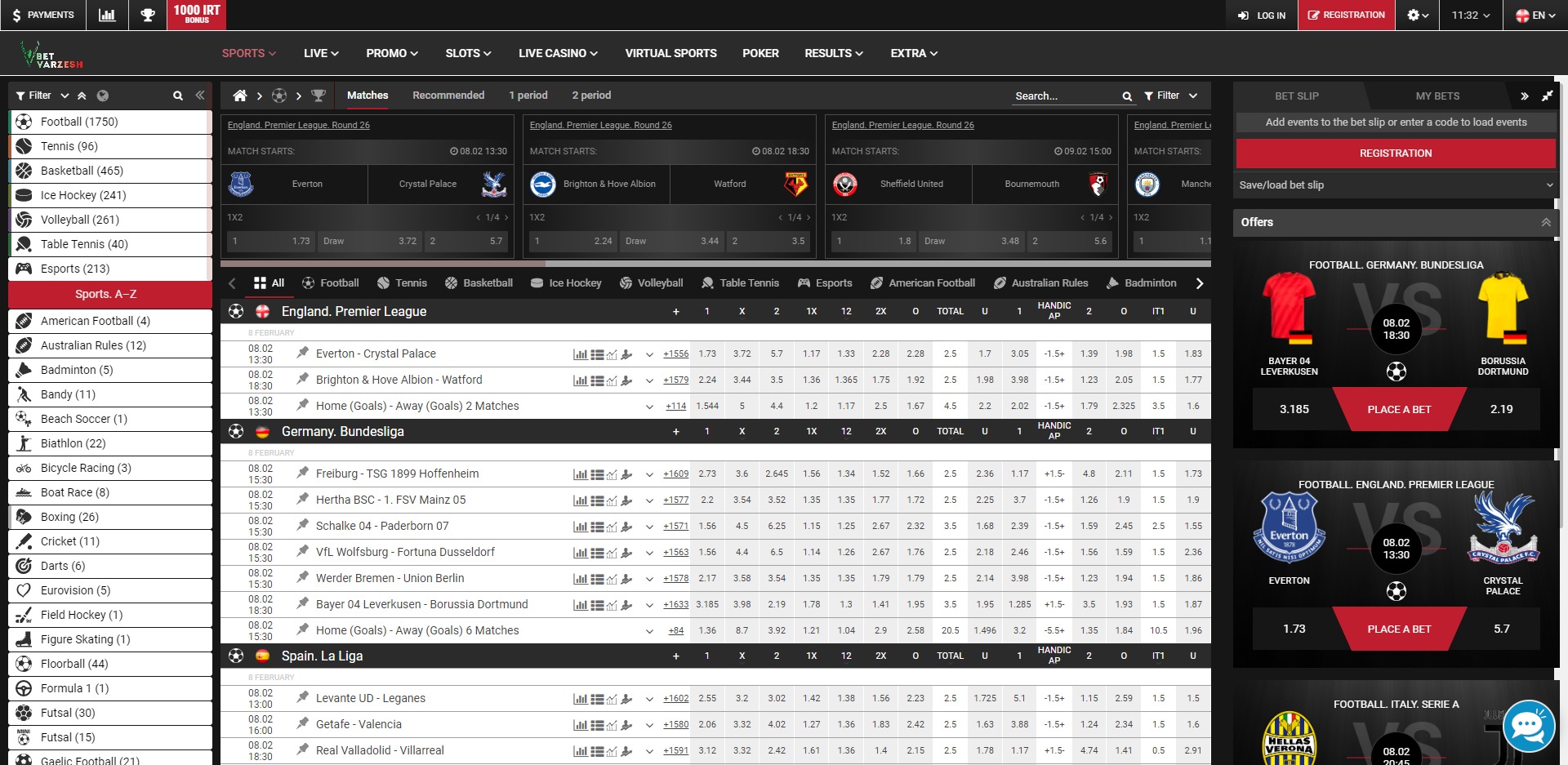Click the left arrow of the sports filter bar
The height and width of the screenshot is (765, 1568).
tap(233, 283)
